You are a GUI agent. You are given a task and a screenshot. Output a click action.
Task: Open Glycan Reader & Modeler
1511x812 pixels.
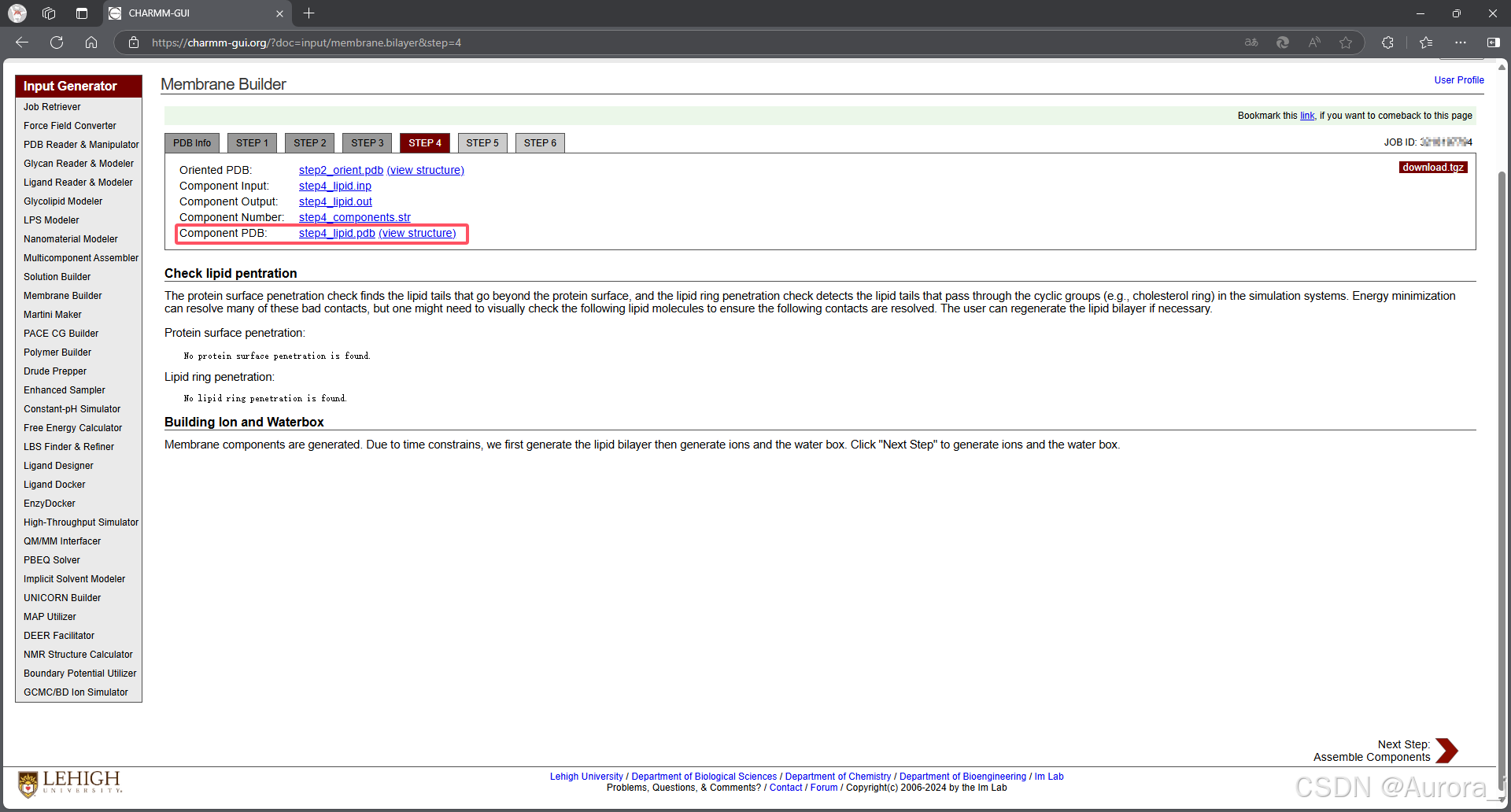79,164
